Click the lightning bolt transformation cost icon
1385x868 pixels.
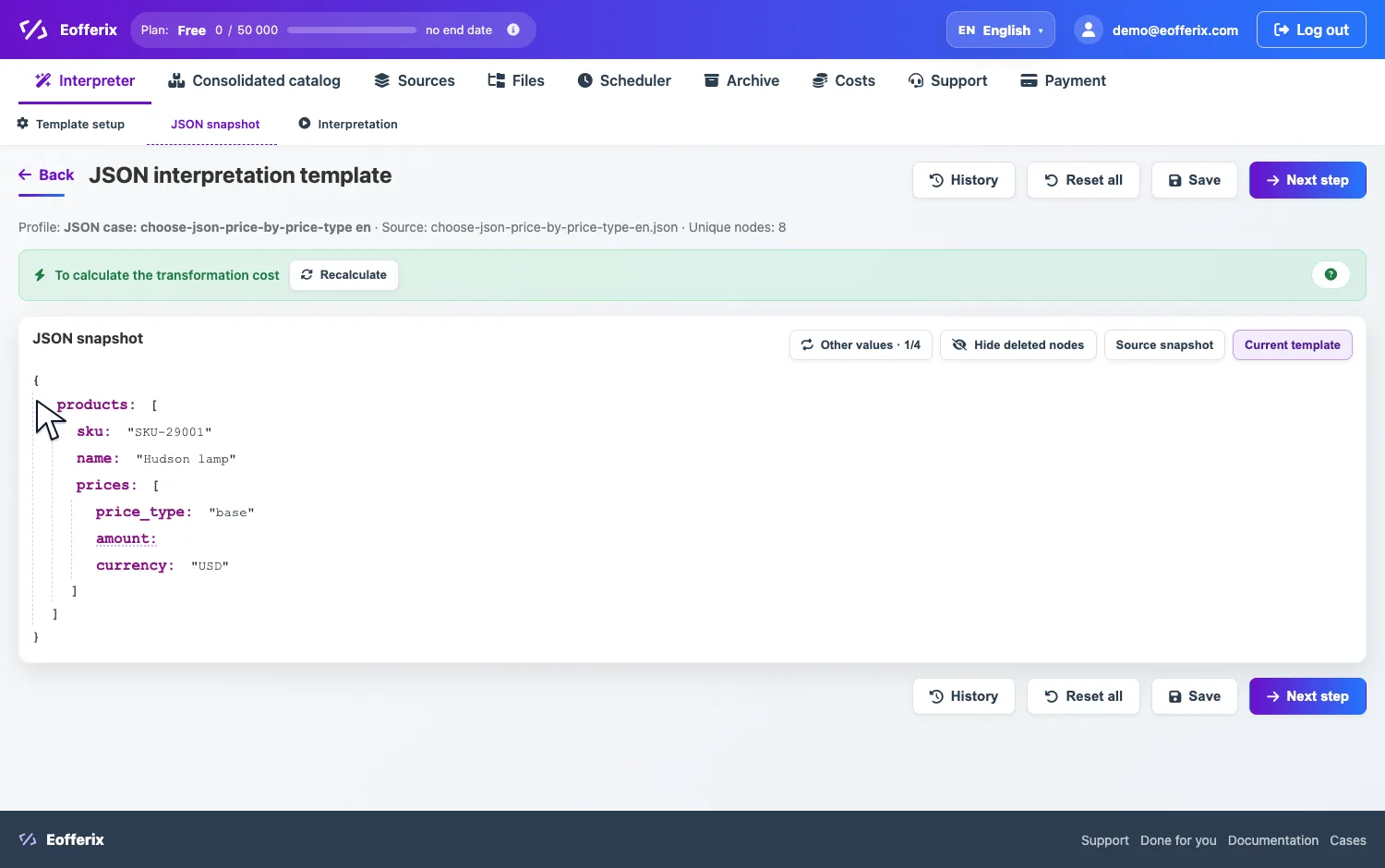click(40, 275)
